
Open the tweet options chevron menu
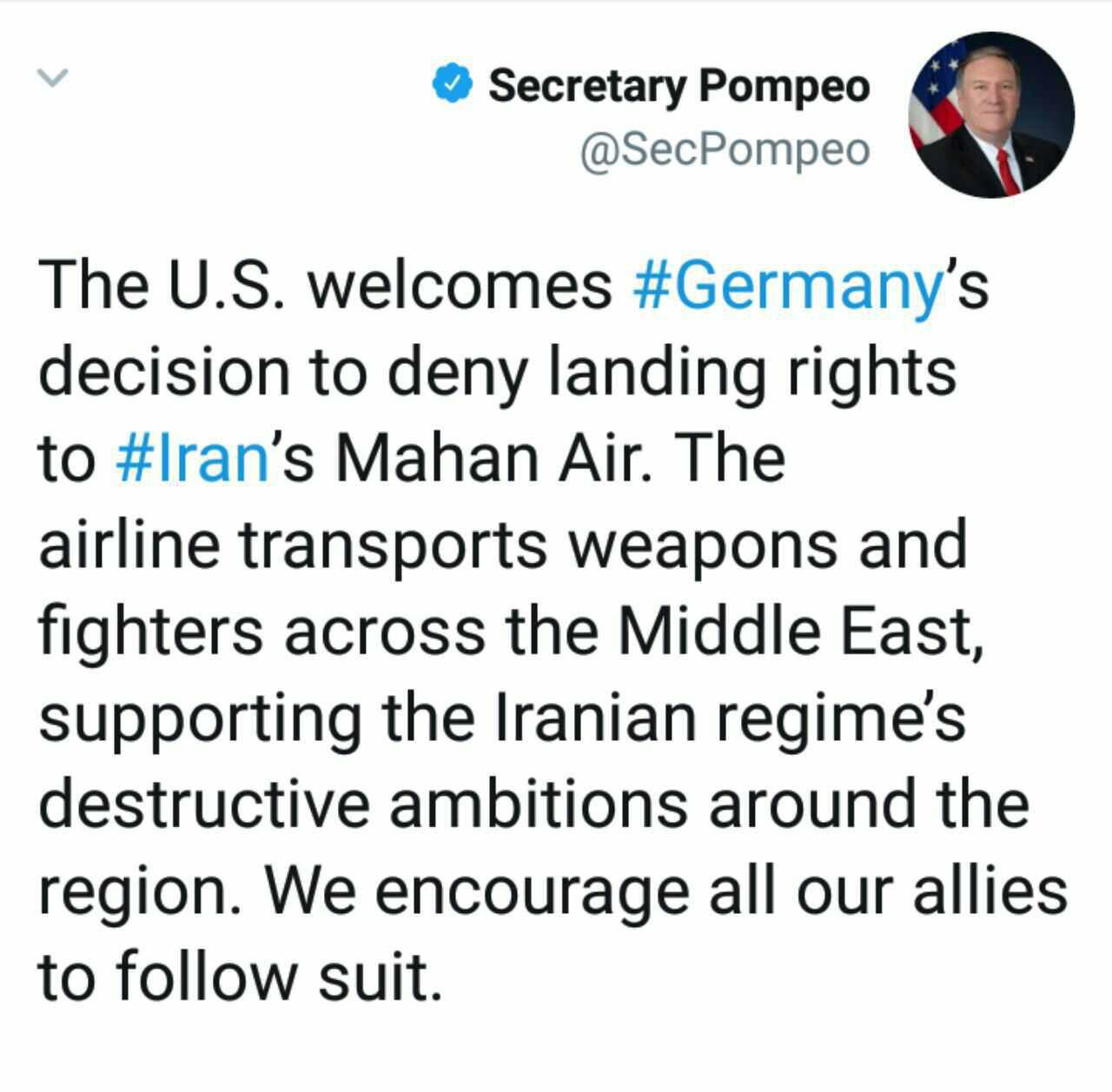tap(52, 77)
